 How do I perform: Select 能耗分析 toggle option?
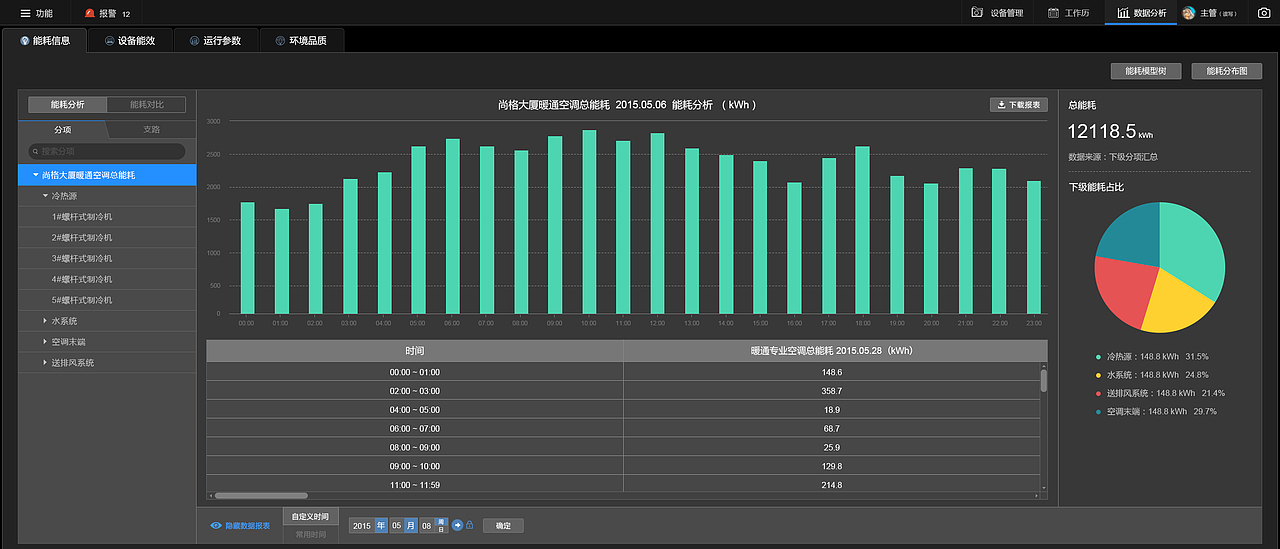tap(67, 104)
